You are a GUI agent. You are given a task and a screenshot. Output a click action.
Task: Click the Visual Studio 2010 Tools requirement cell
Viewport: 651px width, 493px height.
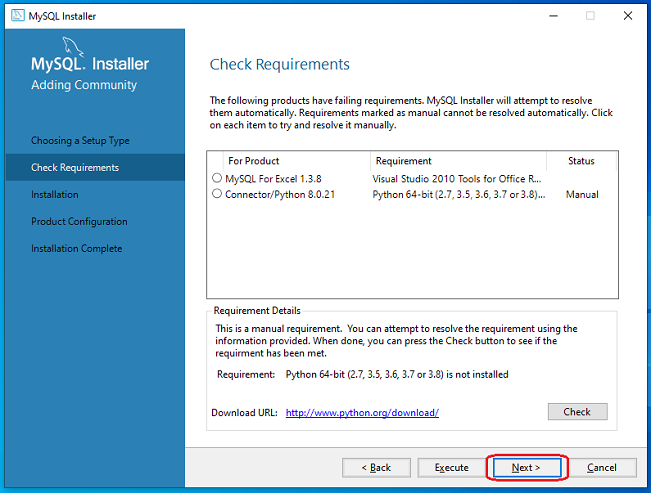[457, 179]
